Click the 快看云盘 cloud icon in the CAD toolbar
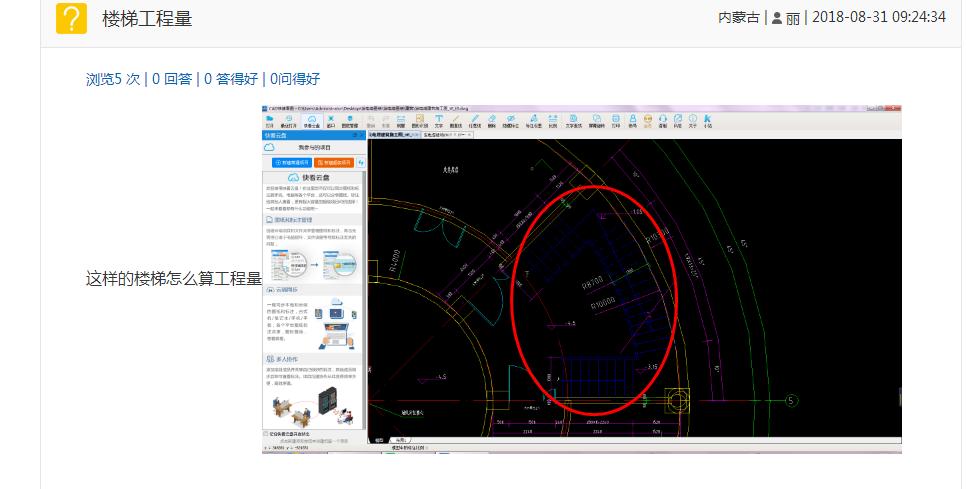966x489 pixels. coord(312,121)
